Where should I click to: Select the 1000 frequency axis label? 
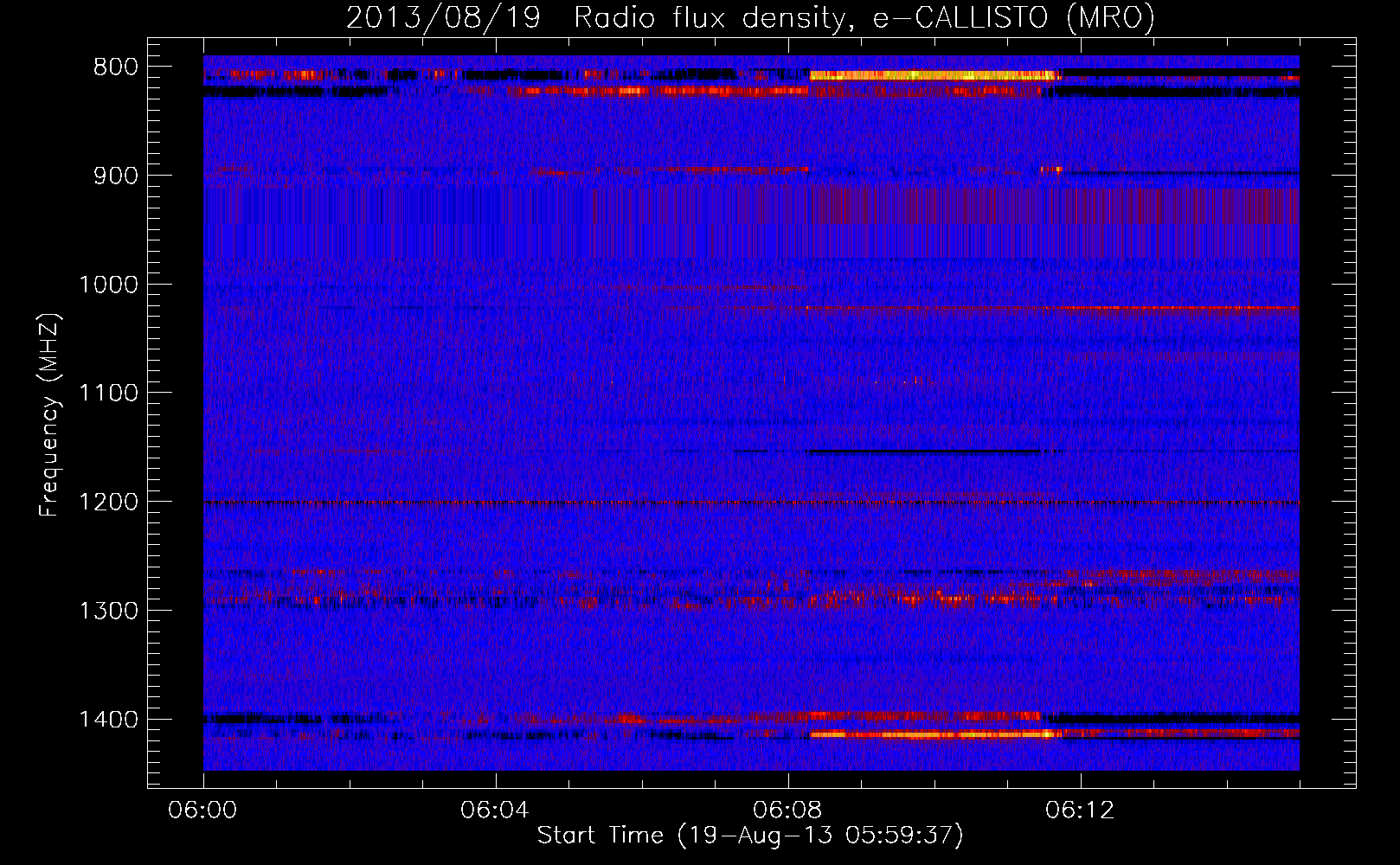coord(108,285)
